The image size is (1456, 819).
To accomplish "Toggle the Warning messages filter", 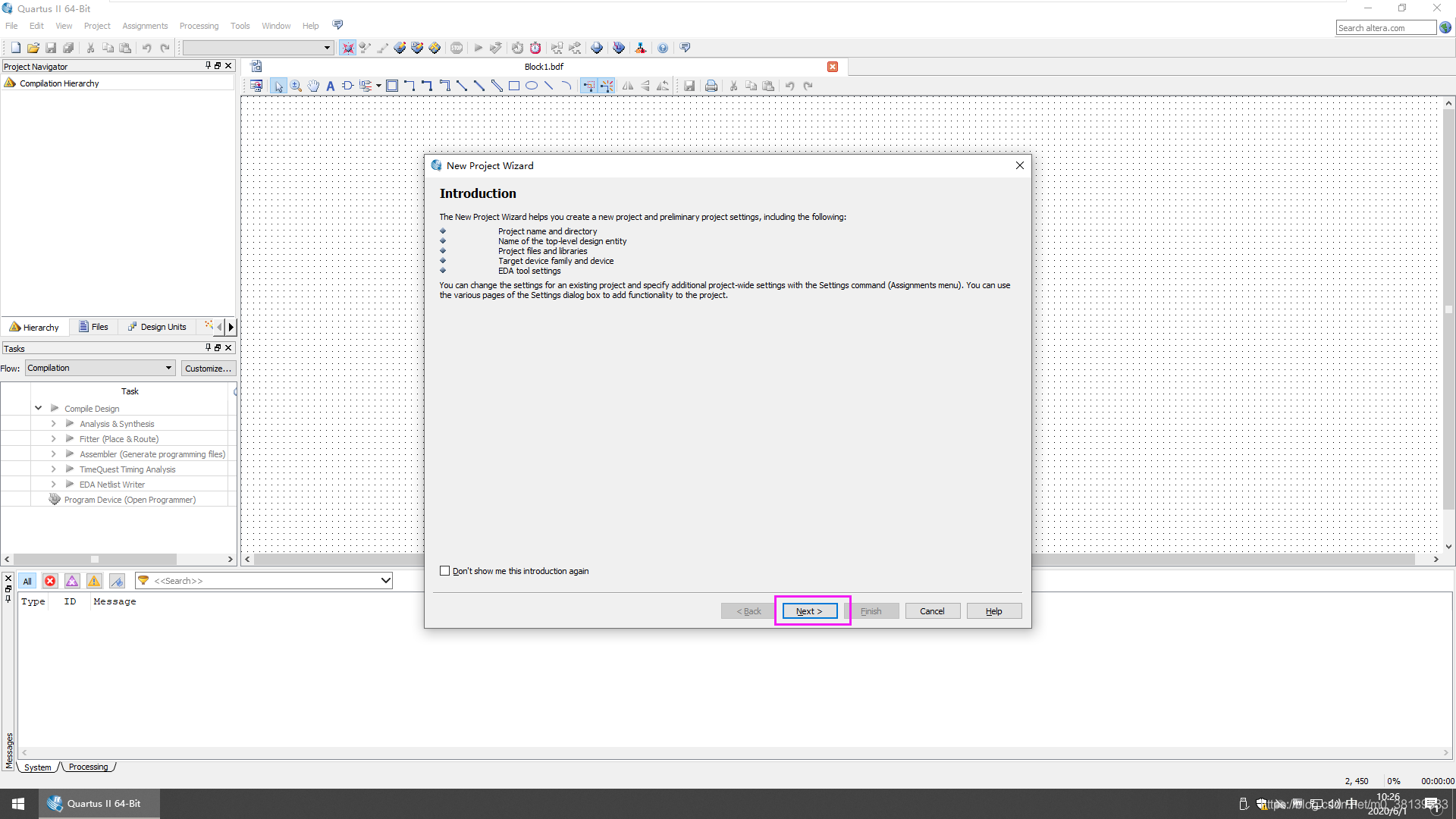I will pyautogui.click(x=94, y=582).
